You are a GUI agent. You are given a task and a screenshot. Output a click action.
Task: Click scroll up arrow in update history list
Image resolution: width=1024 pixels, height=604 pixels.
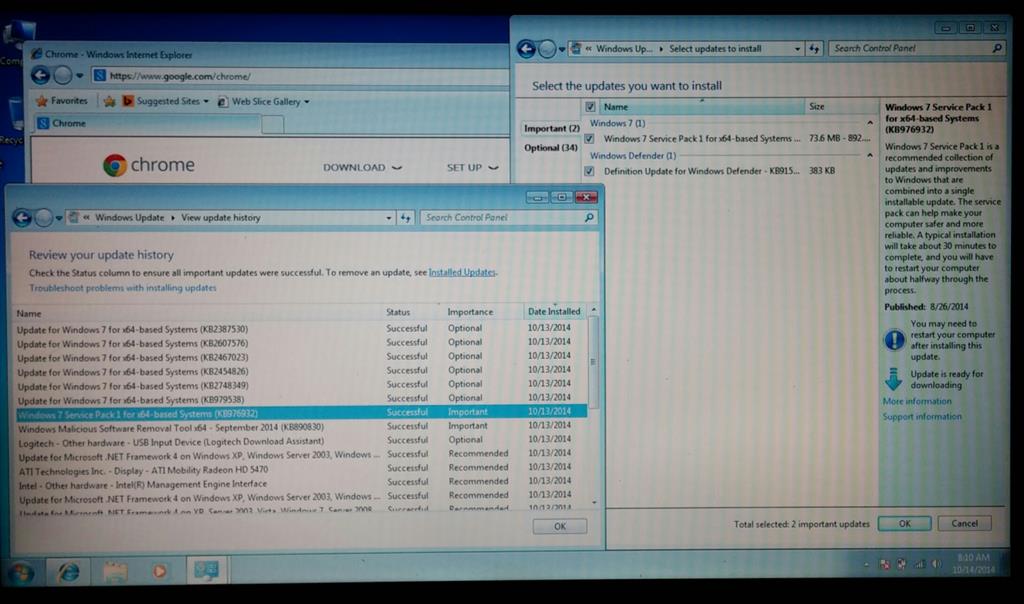594,310
